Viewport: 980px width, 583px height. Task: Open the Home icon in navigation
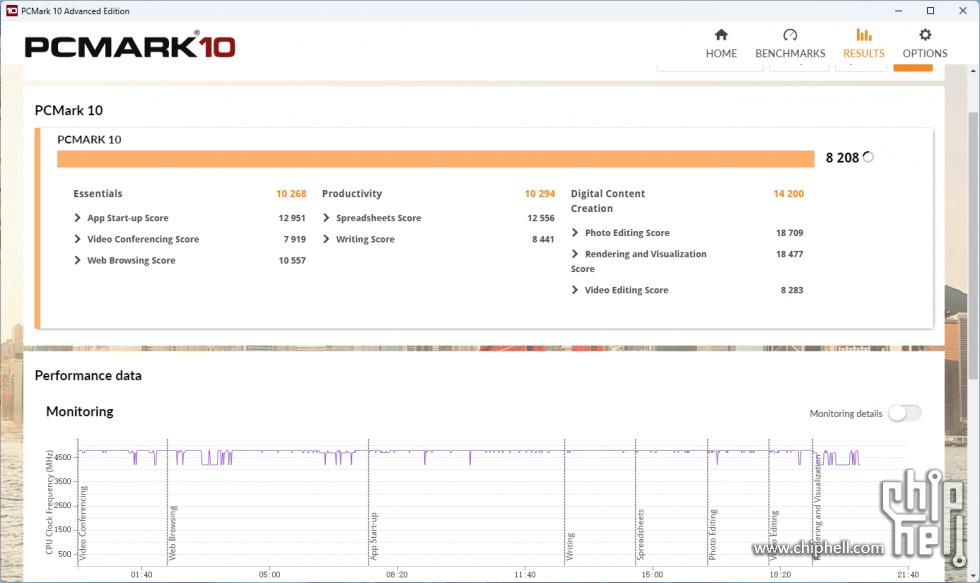(x=721, y=34)
